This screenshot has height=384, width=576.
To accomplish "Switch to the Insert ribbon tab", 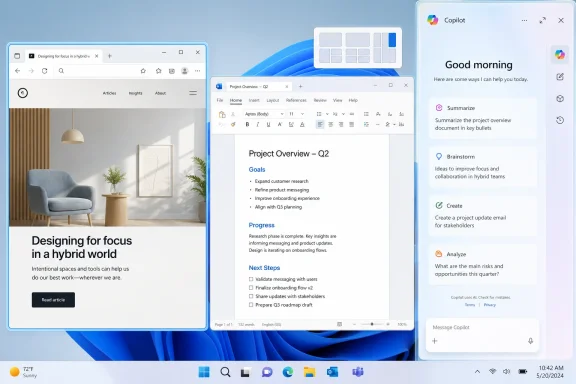I will 254,100.
